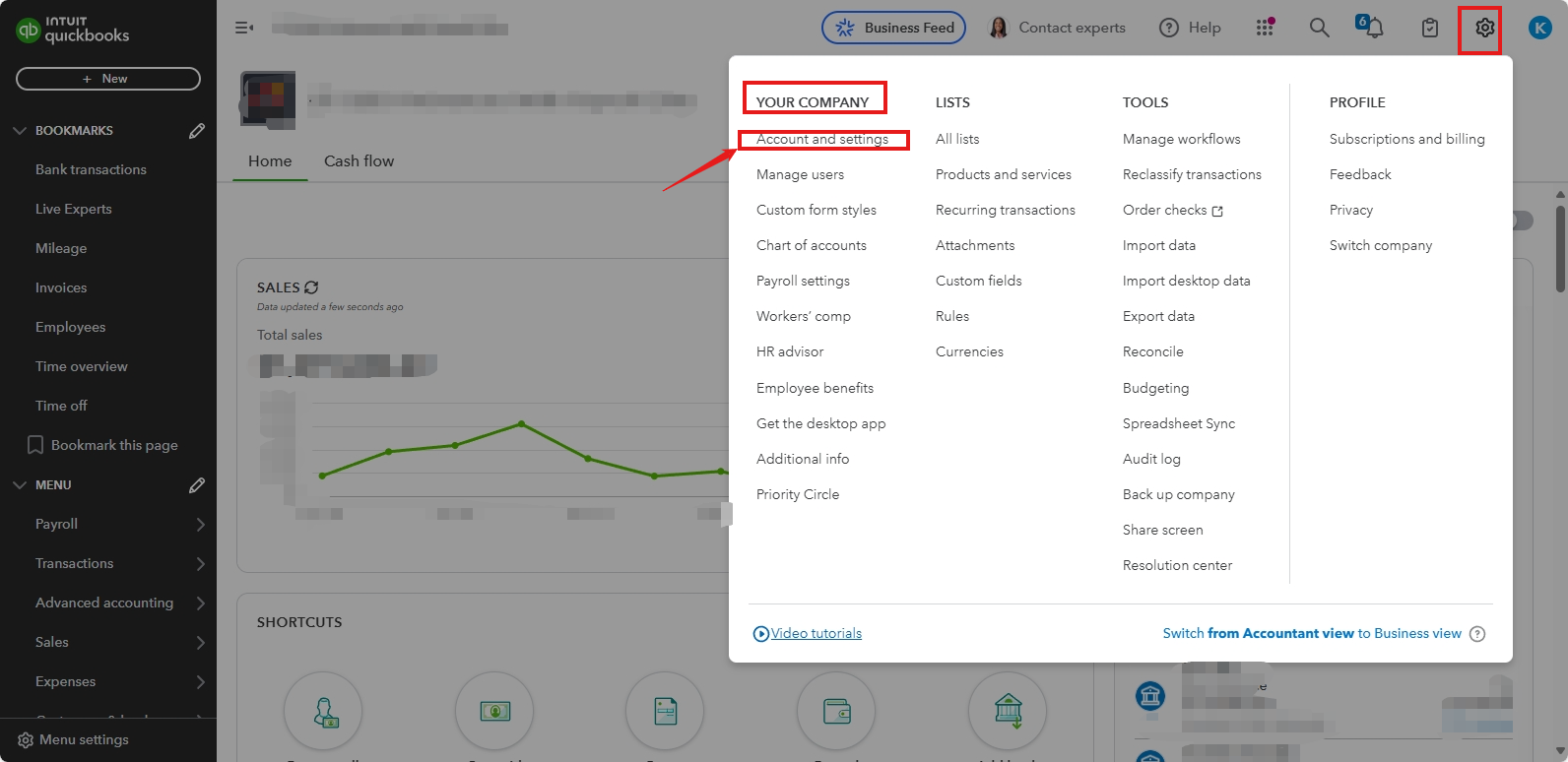Collapse the sidebar navigation menu icon
Screen dimensions: 1568x762
[x=244, y=28]
